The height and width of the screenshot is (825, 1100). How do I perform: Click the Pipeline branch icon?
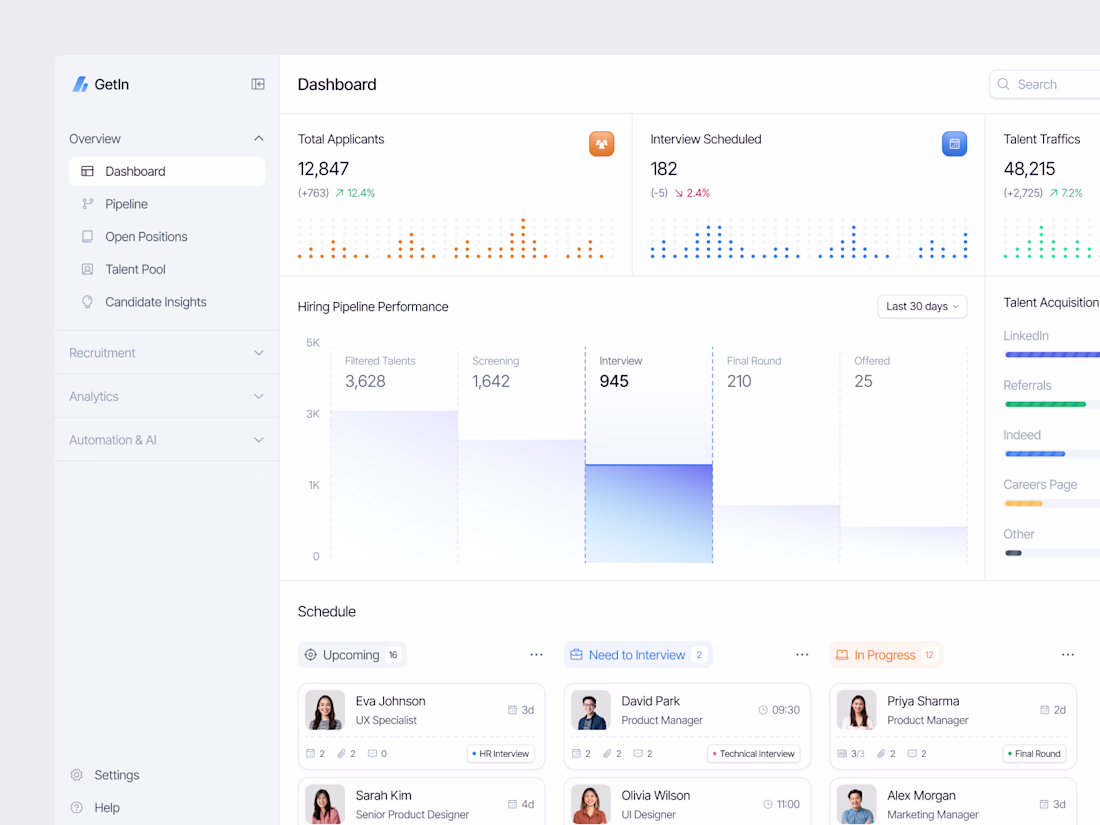(x=88, y=204)
